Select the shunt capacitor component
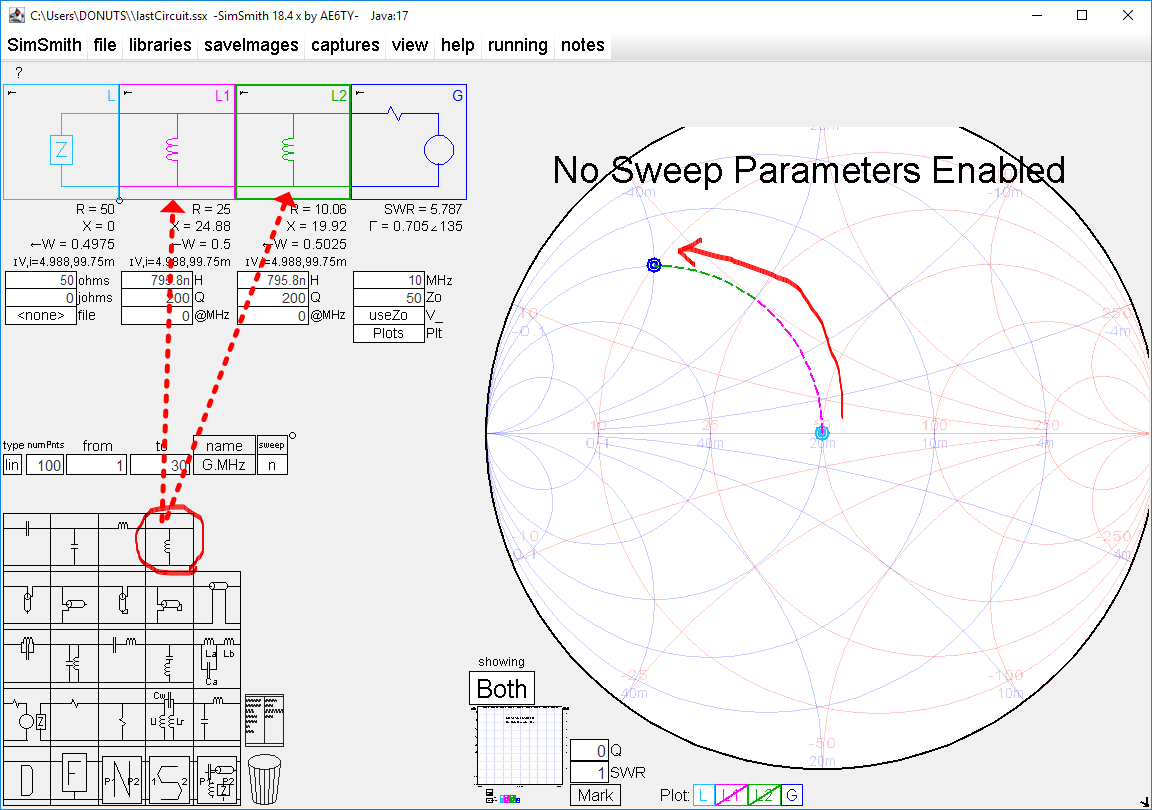Image resolution: width=1152 pixels, height=810 pixels. coord(74,540)
